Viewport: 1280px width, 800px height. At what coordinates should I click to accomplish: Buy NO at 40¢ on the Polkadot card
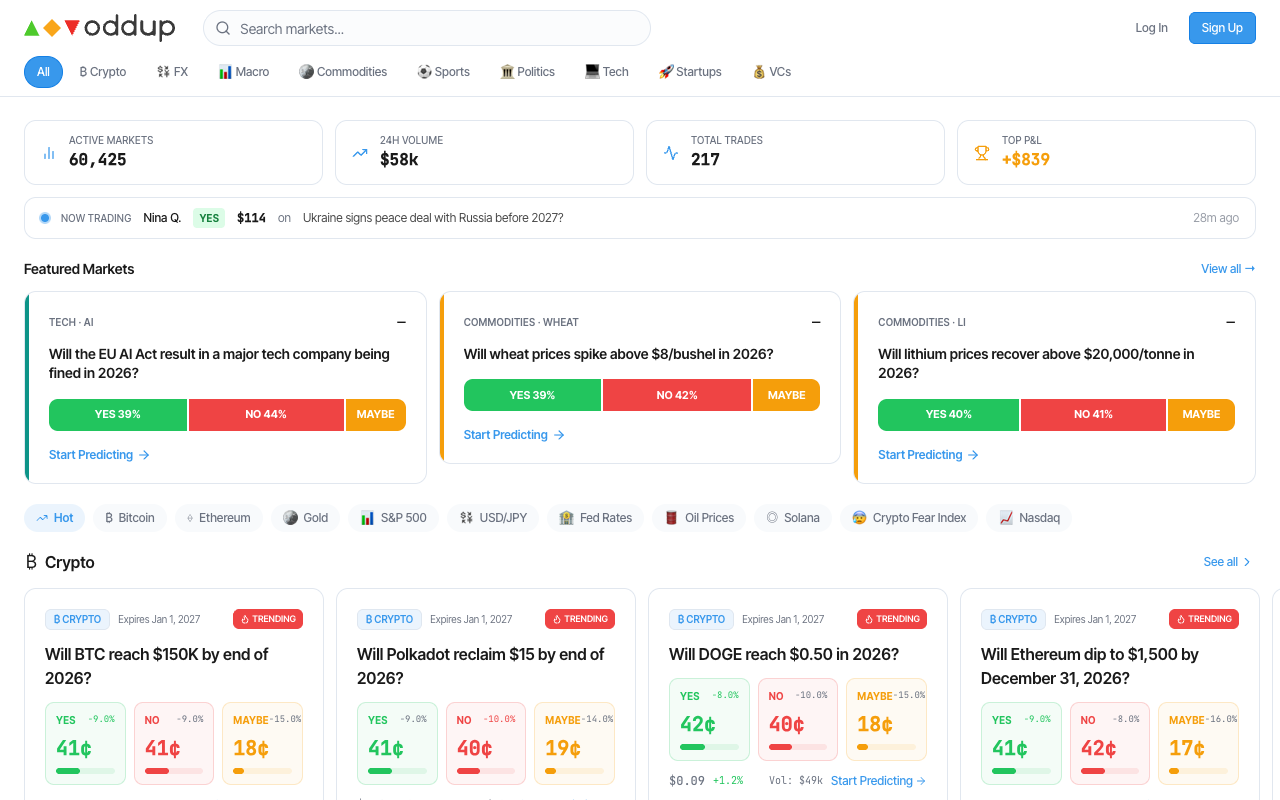[x=486, y=743]
